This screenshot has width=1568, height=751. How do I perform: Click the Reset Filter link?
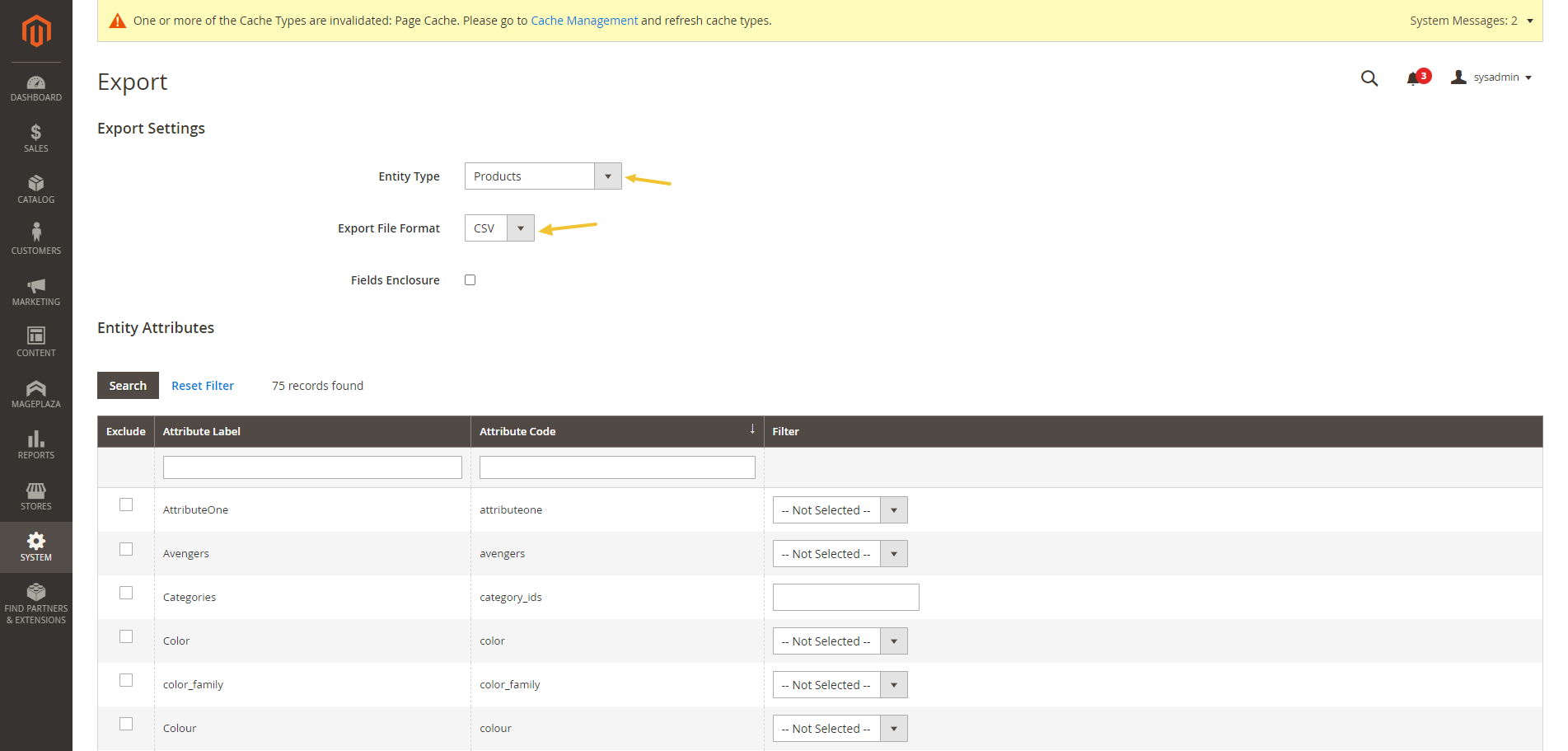pyautogui.click(x=203, y=386)
